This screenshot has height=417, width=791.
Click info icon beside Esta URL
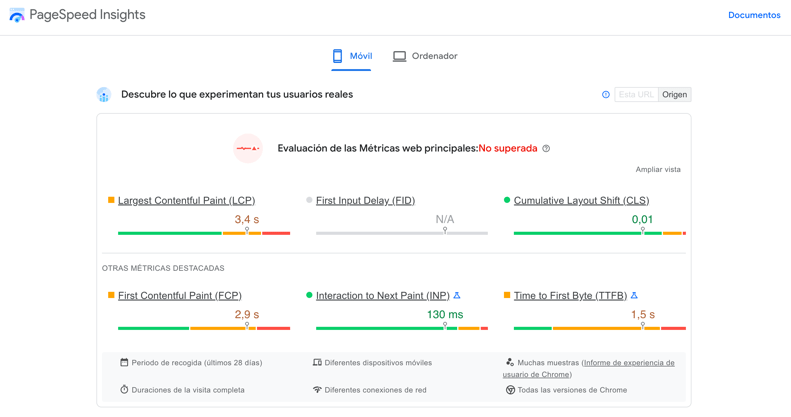606,94
